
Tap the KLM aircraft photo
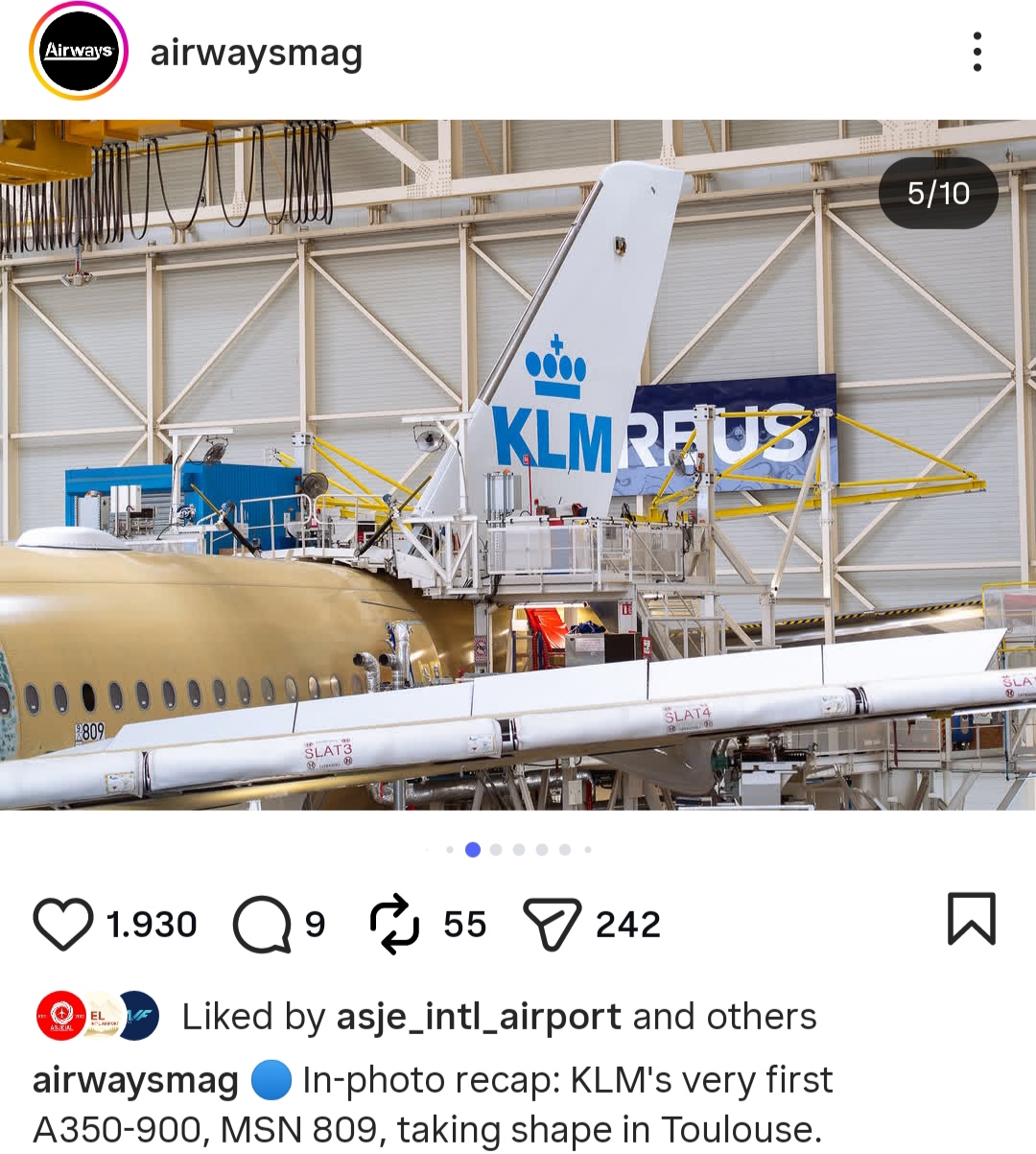click(518, 464)
